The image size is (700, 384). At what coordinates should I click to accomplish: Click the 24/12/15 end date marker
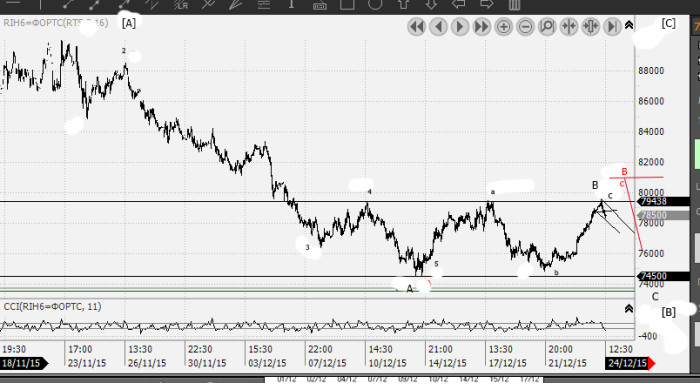(x=629, y=363)
